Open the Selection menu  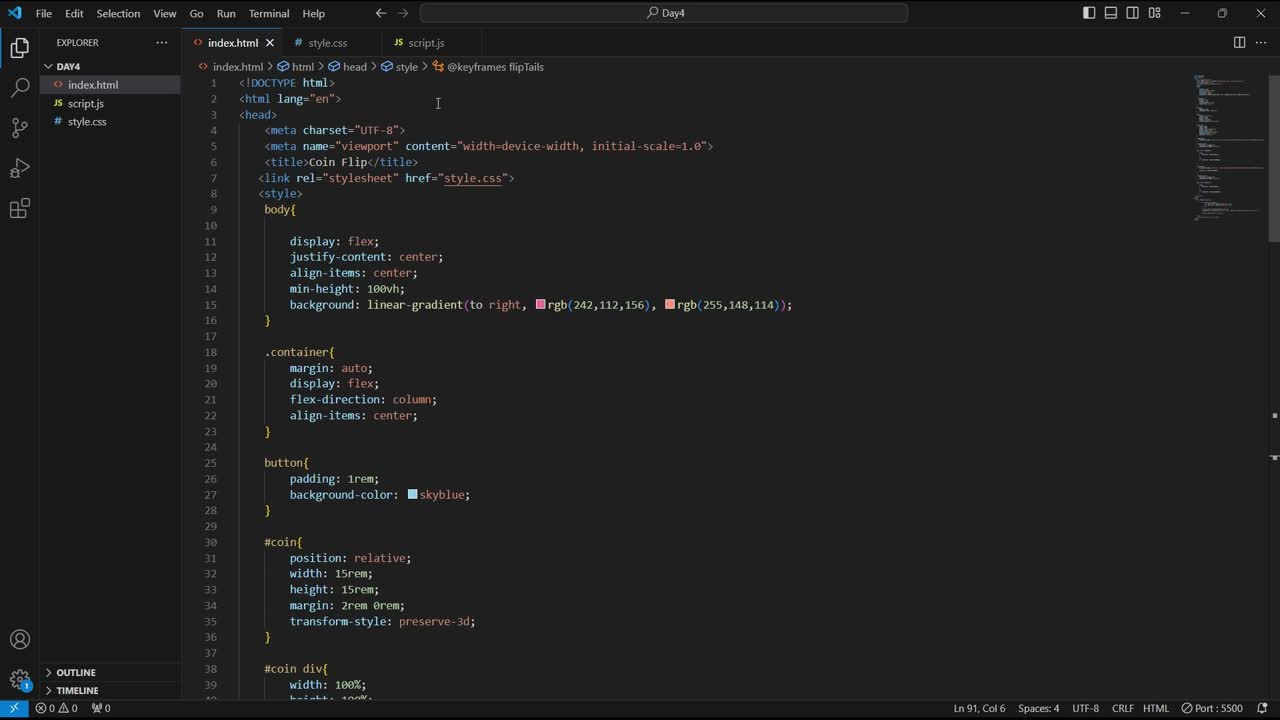click(118, 13)
